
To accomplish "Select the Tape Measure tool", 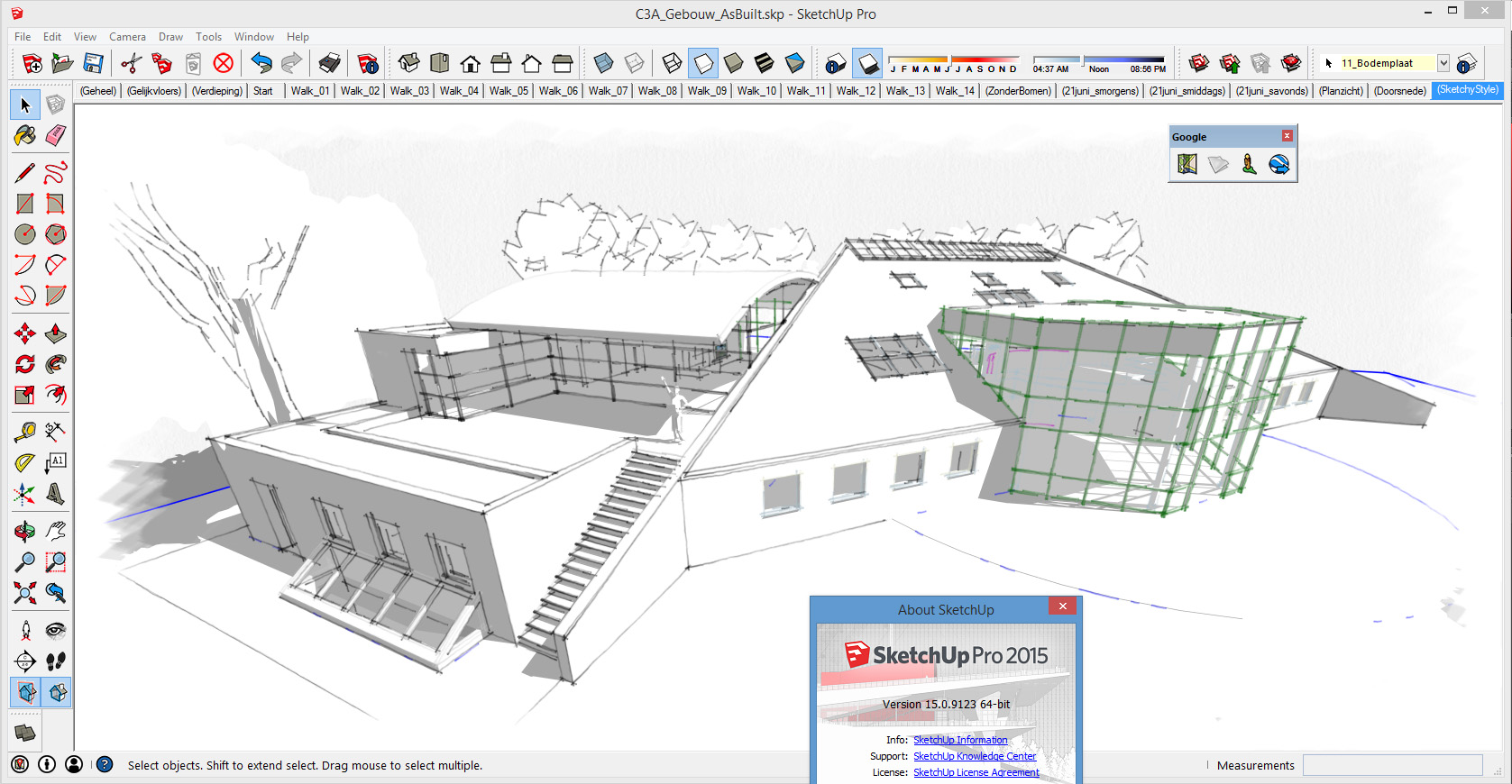I will coord(25,432).
